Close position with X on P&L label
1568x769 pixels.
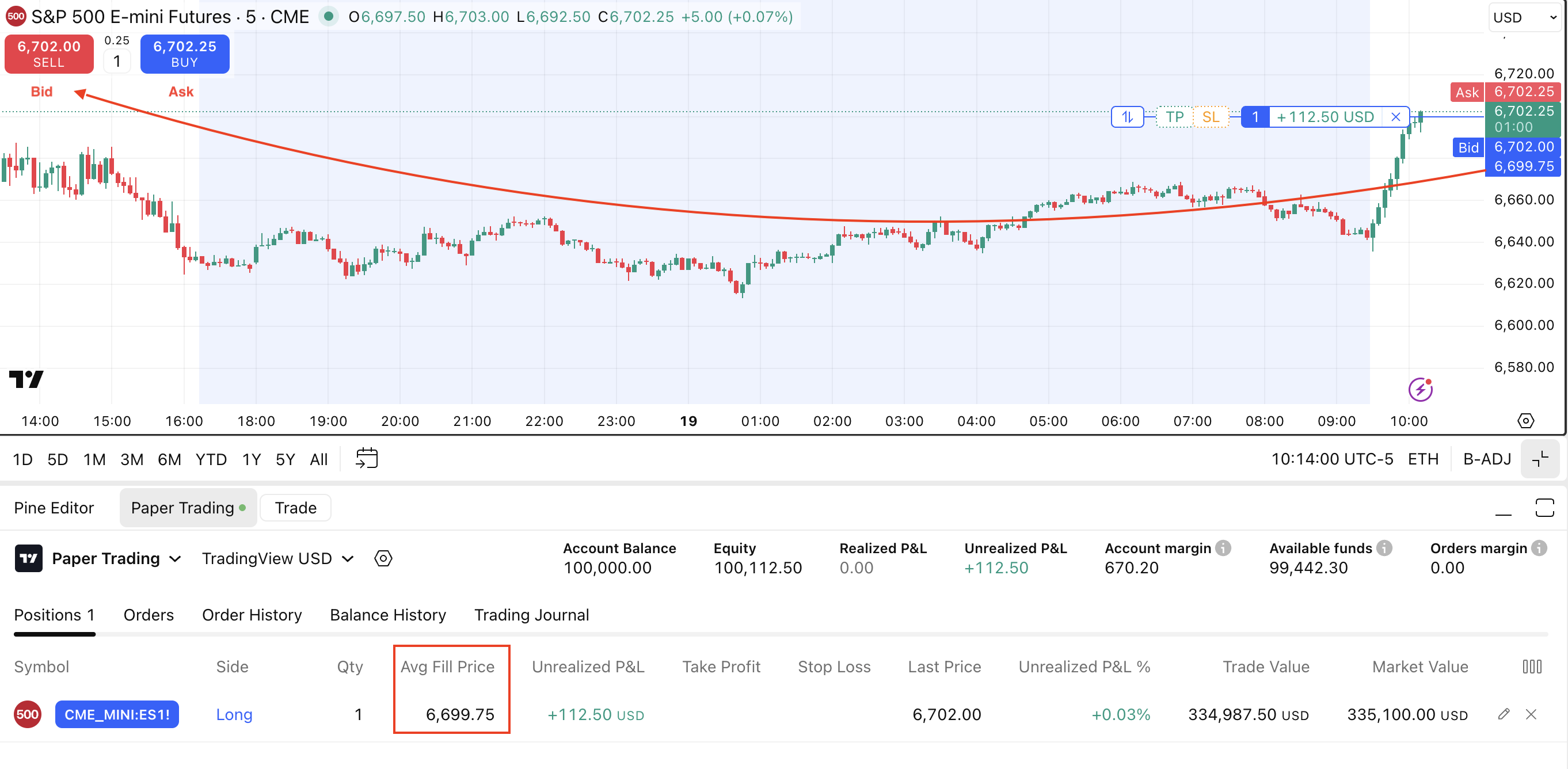click(x=1396, y=117)
